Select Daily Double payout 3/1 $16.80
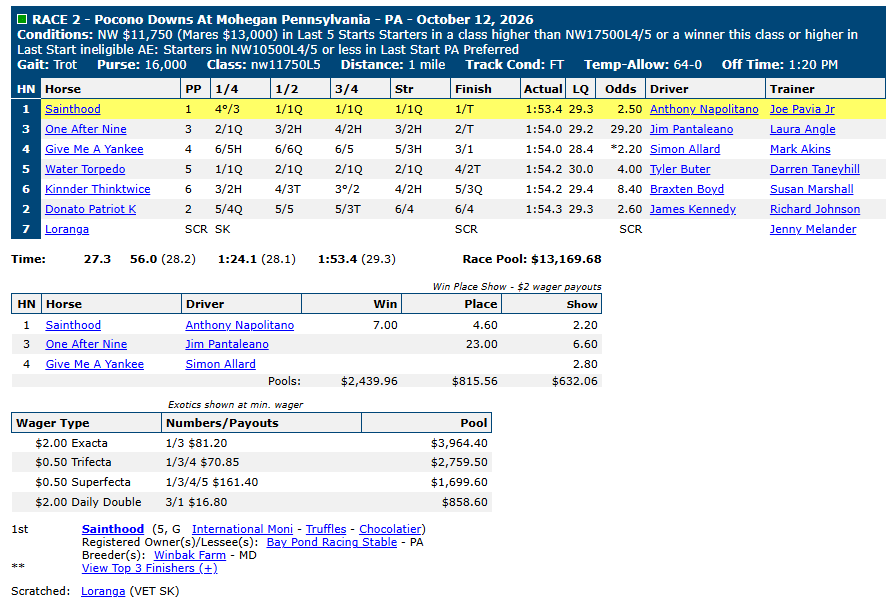The height and width of the screenshot is (602, 890). 196,502
